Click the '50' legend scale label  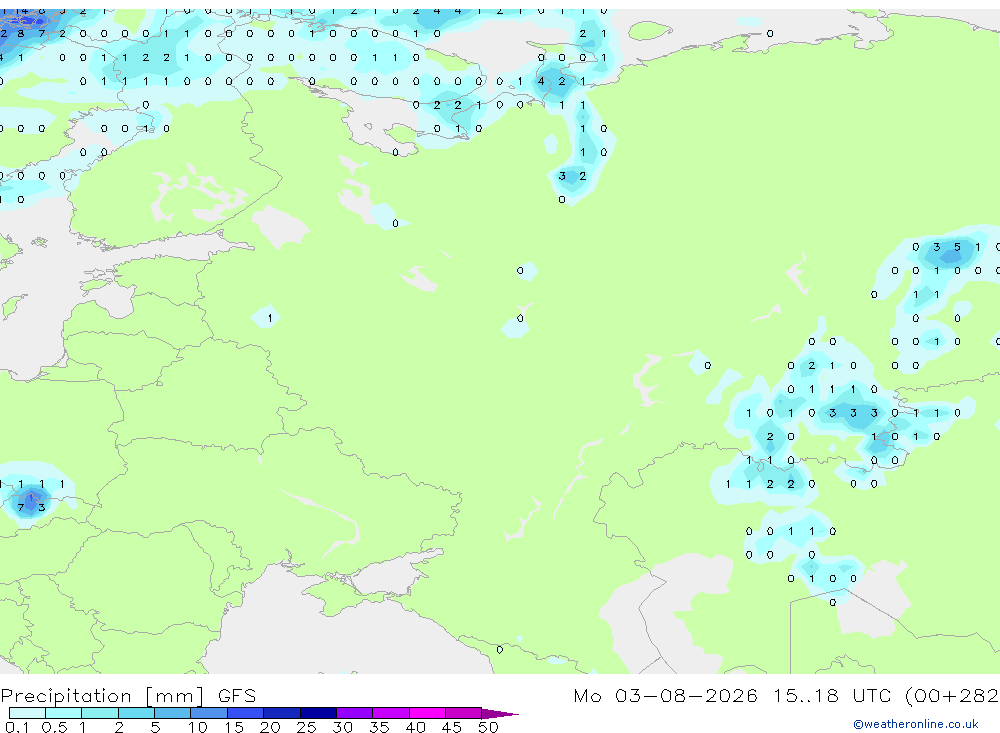click(488, 727)
